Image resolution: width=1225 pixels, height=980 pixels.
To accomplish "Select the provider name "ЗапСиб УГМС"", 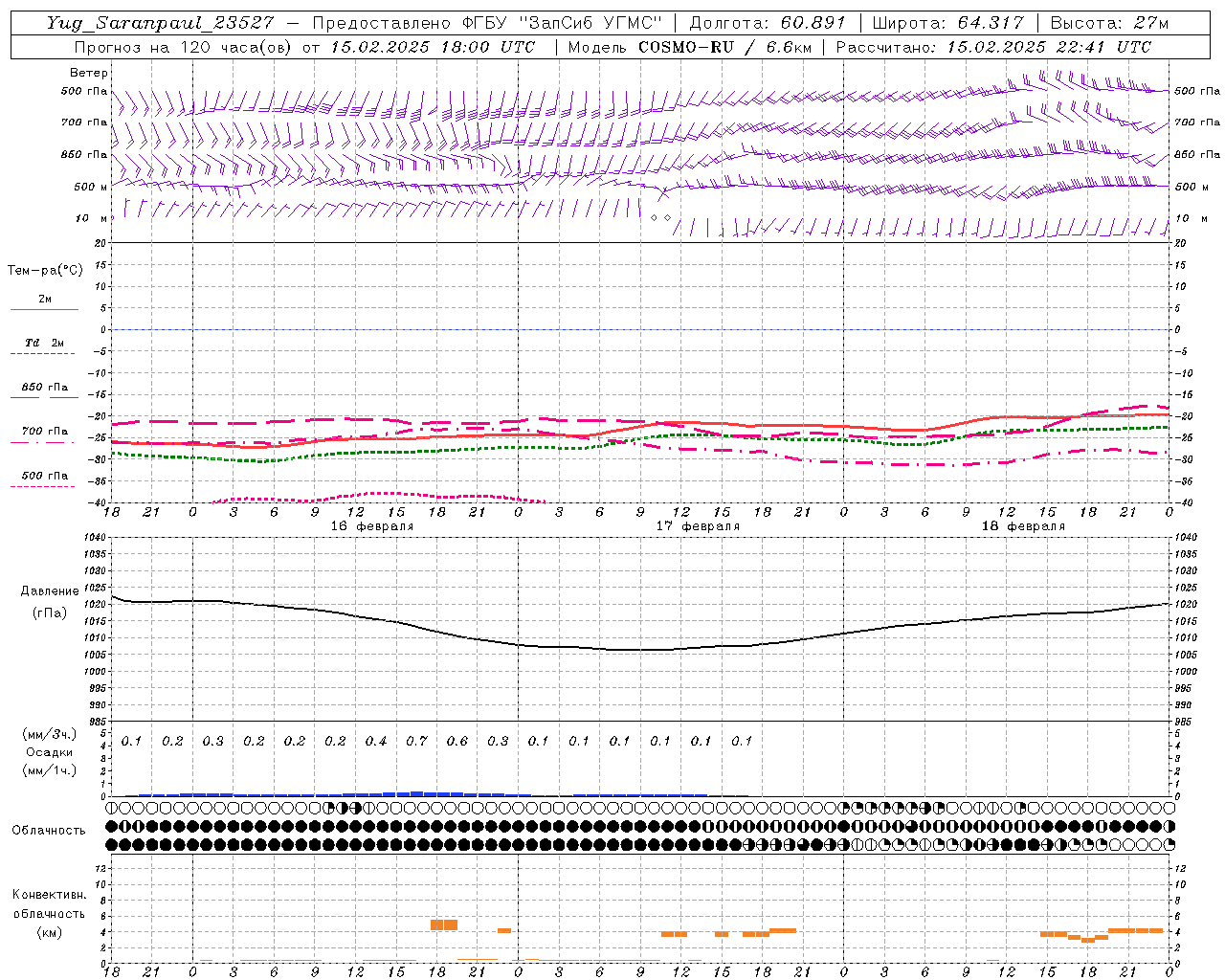I will 590,24.
